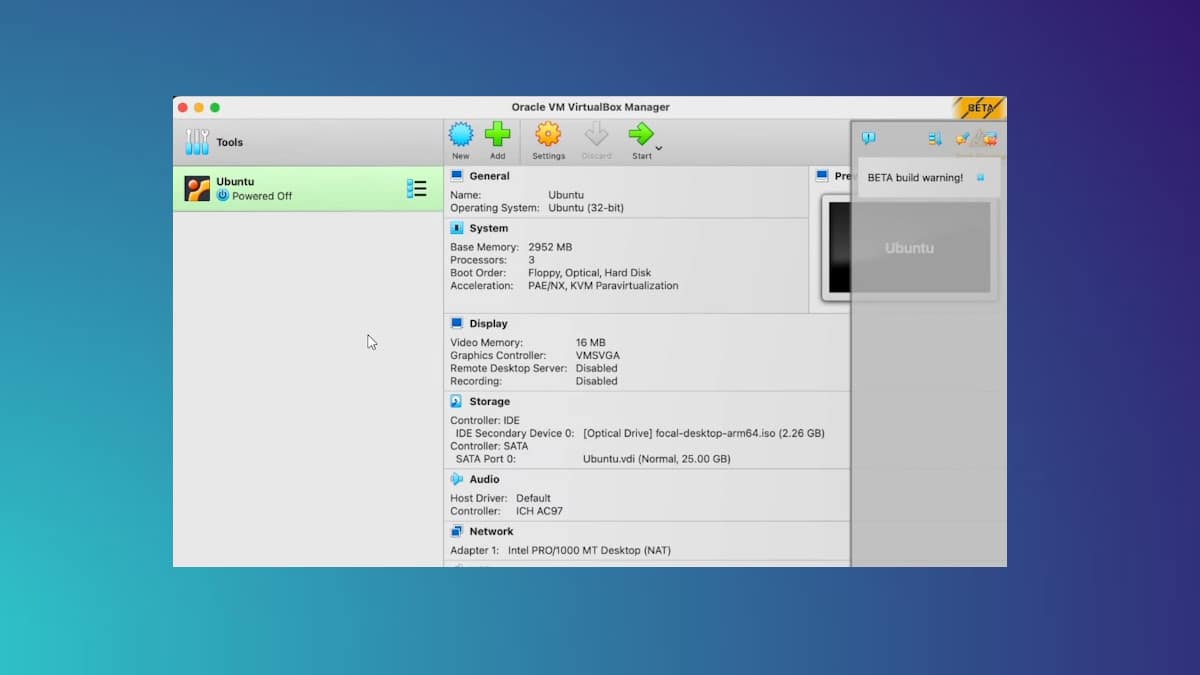Click the New machine toolbar icon
Screen dimensions: 1200x675
point(460,135)
